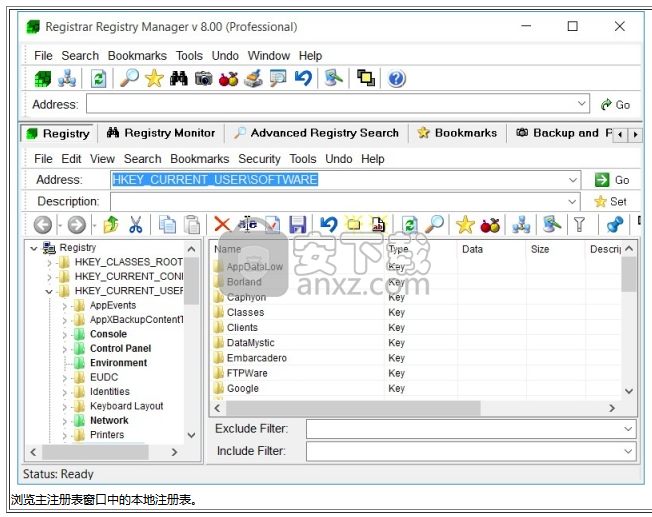Open help via the blue question mark icon
This screenshot has height=517, width=652.
point(396,79)
